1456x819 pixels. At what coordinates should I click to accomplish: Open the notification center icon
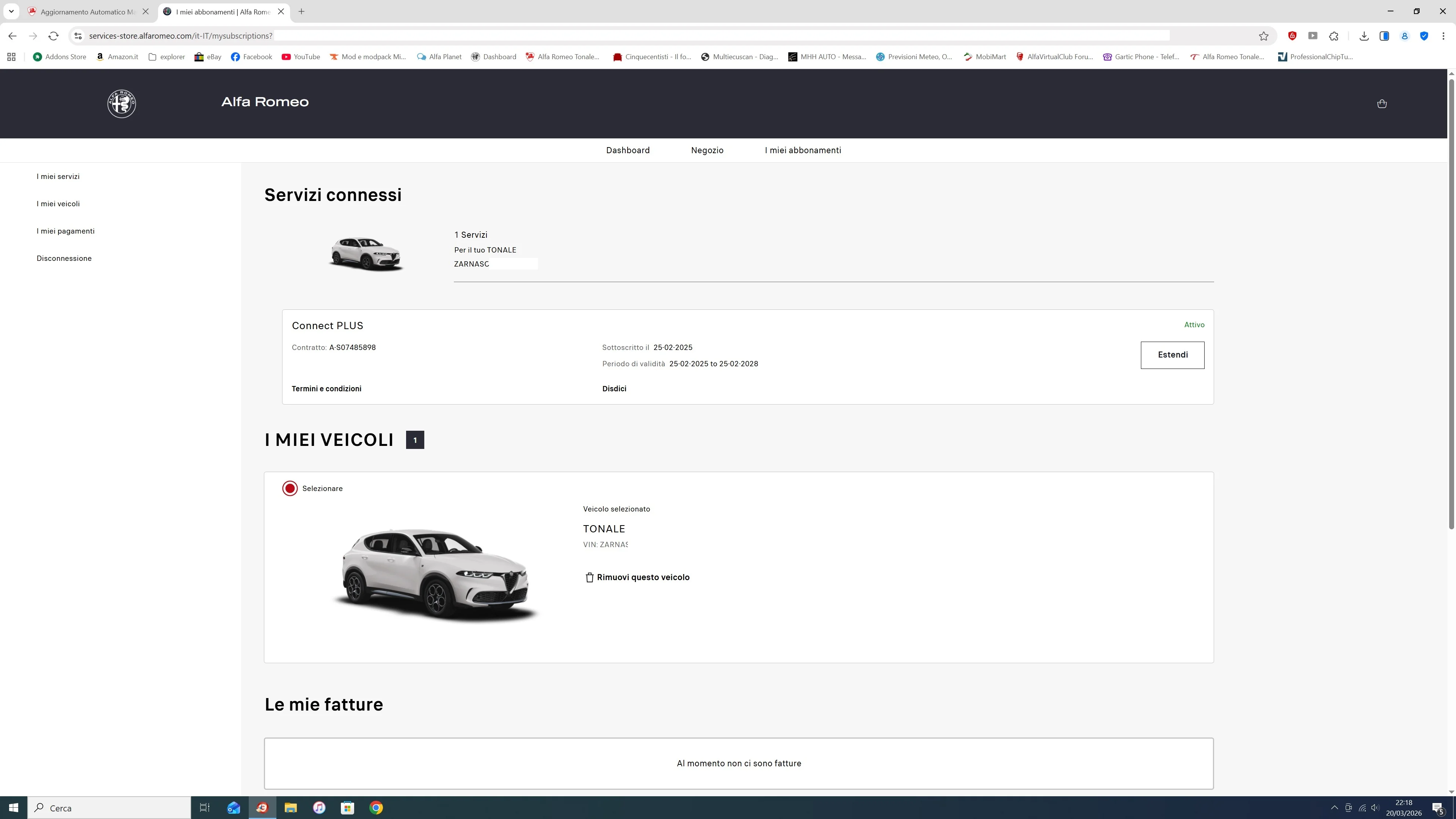[1439, 808]
